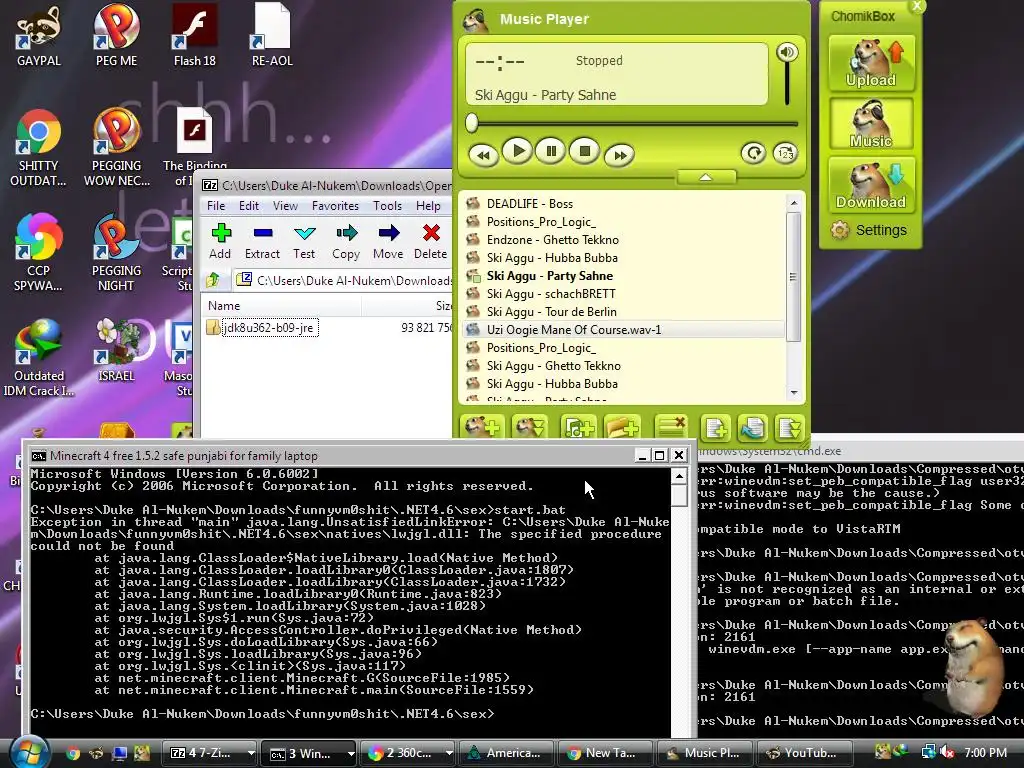The image size is (1024, 768).
Task: Click the Minecraft cmd window scrollbar up arrow
Action: coord(679,477)
